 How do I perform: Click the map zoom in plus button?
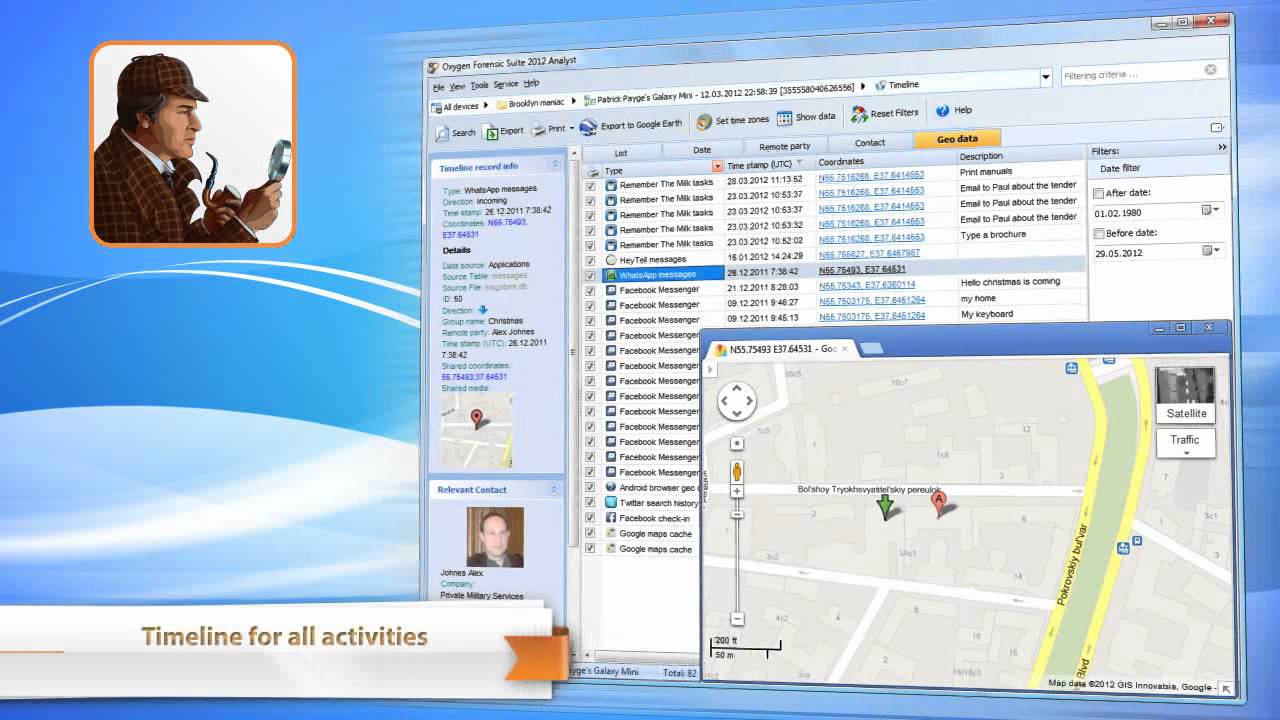[x=737, y=492]
